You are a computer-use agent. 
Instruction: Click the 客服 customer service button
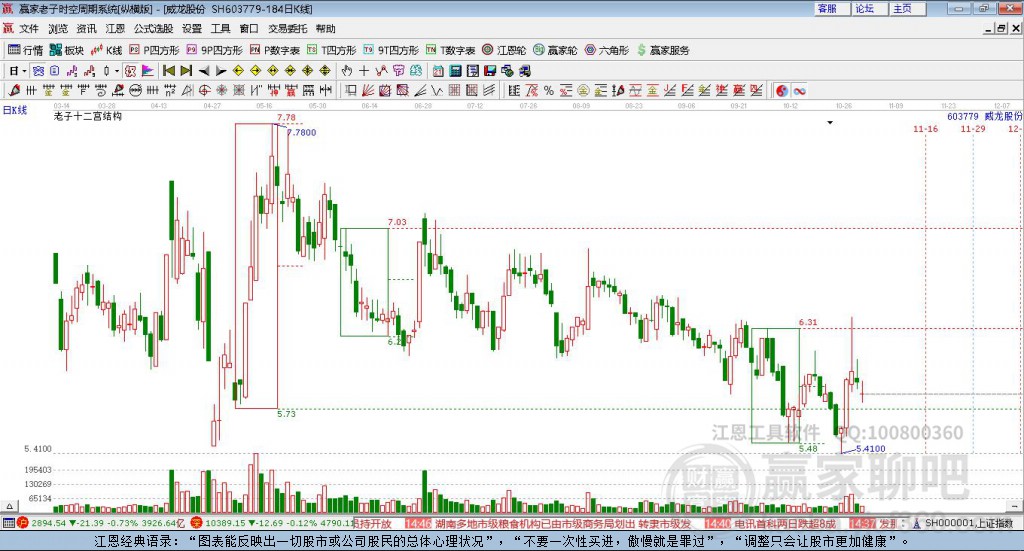pyautogui.click(x=832, y=8)
